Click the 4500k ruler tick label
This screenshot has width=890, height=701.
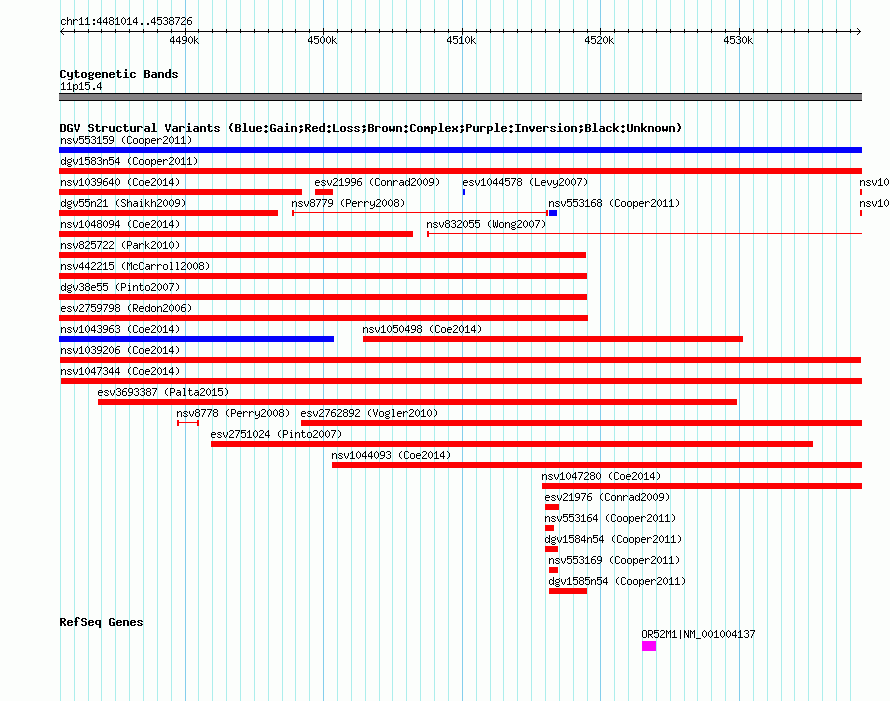point(322,40)
